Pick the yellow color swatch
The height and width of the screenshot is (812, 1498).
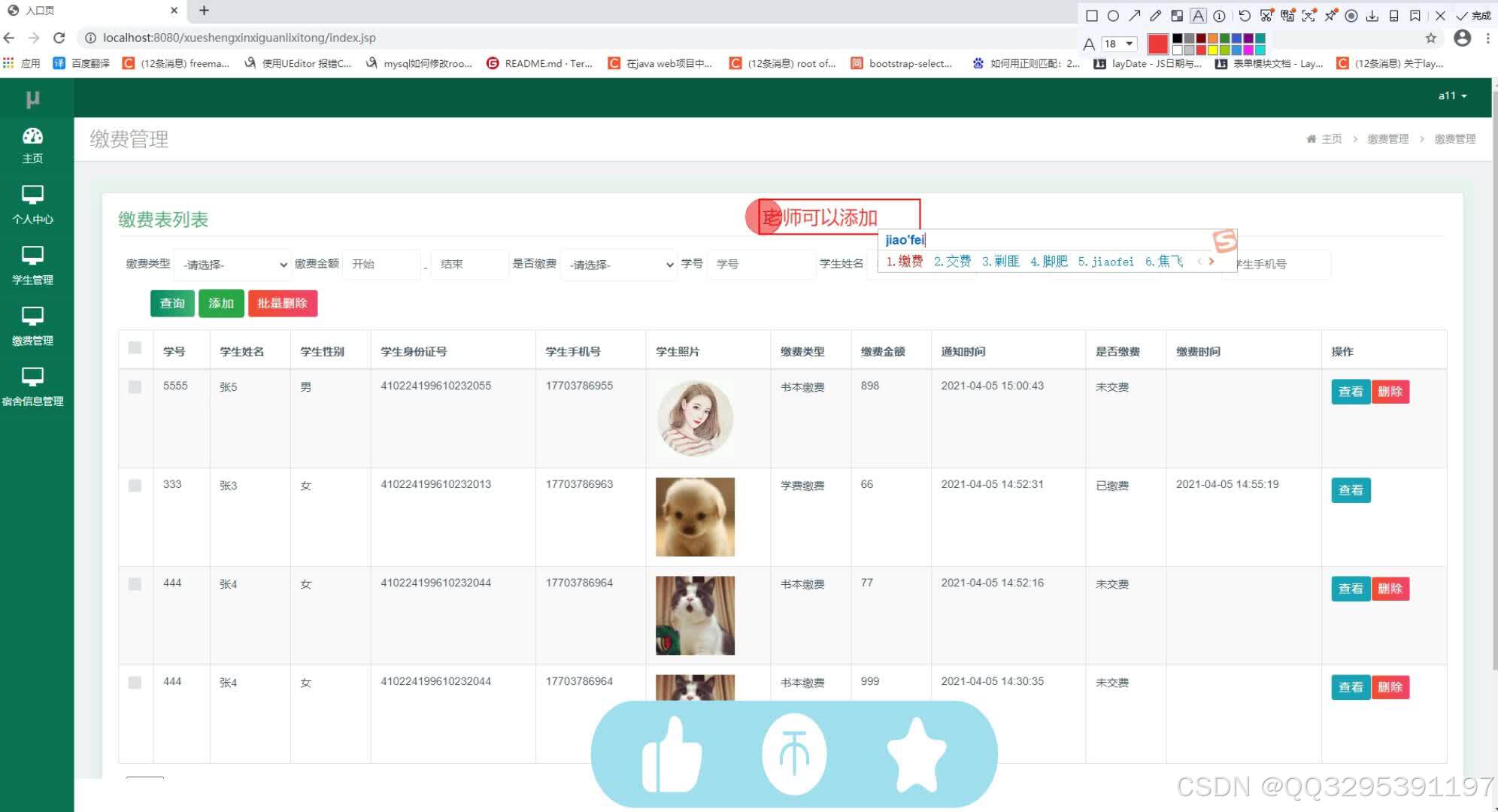1212,50
